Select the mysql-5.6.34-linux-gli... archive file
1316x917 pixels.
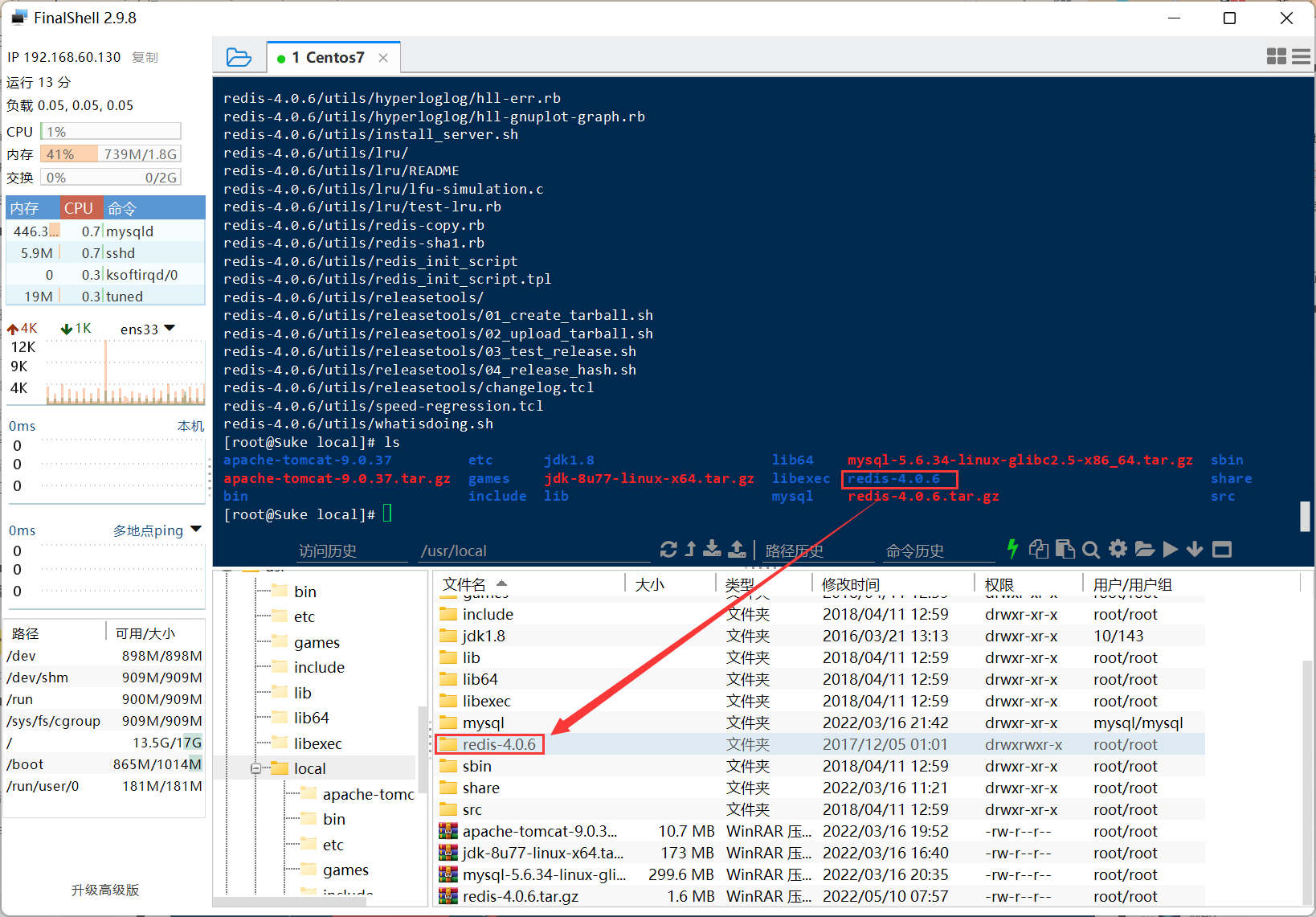click(819, 874)
